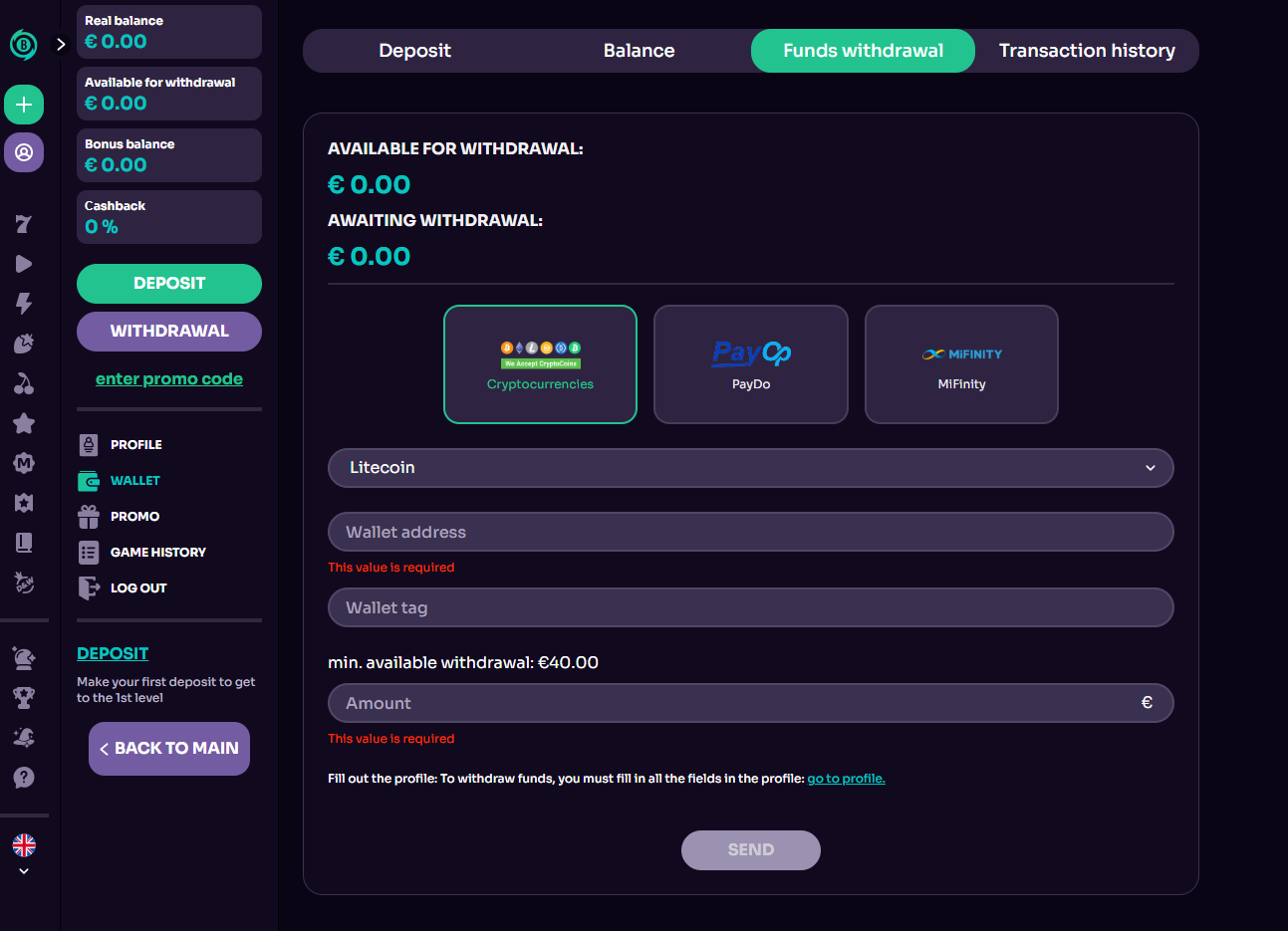This screenshot has width=1288, height=931.
Task: Click the lucky seven slots icon
Action: 24,224
